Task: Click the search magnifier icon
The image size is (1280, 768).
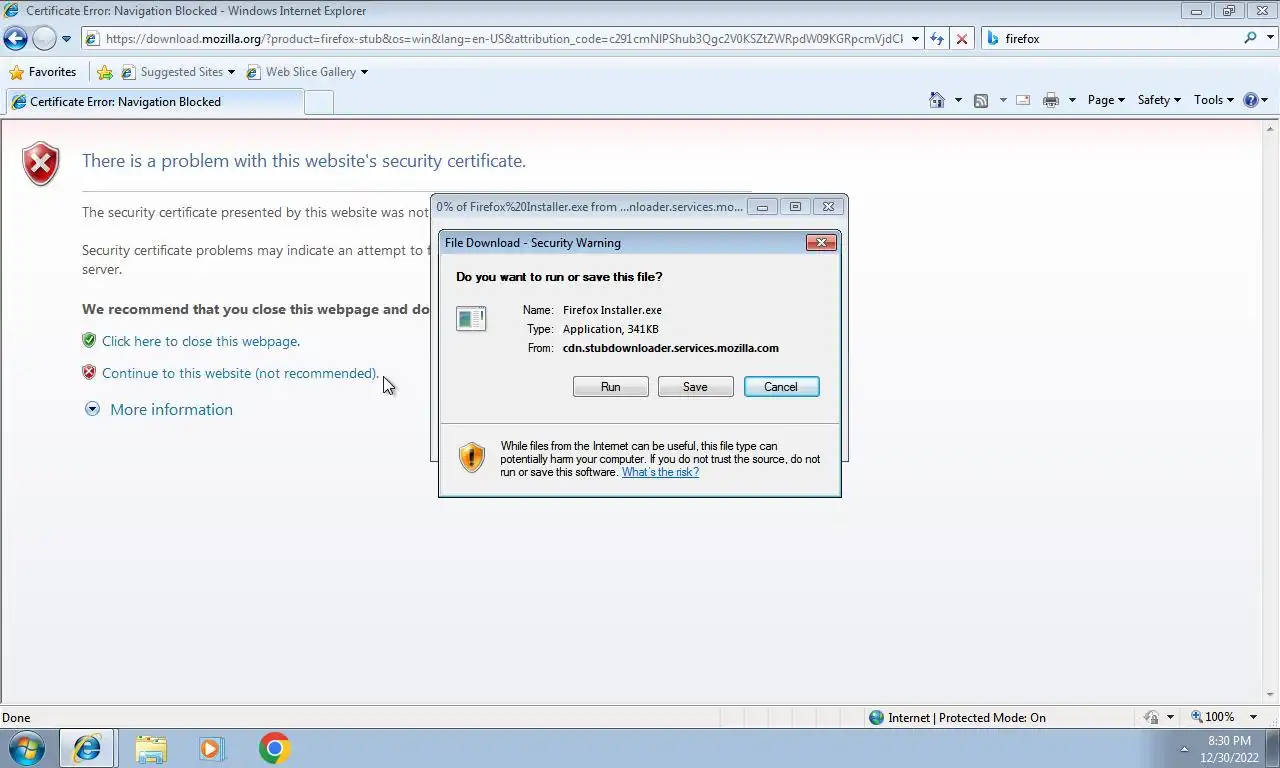Action: point(1250,38)
